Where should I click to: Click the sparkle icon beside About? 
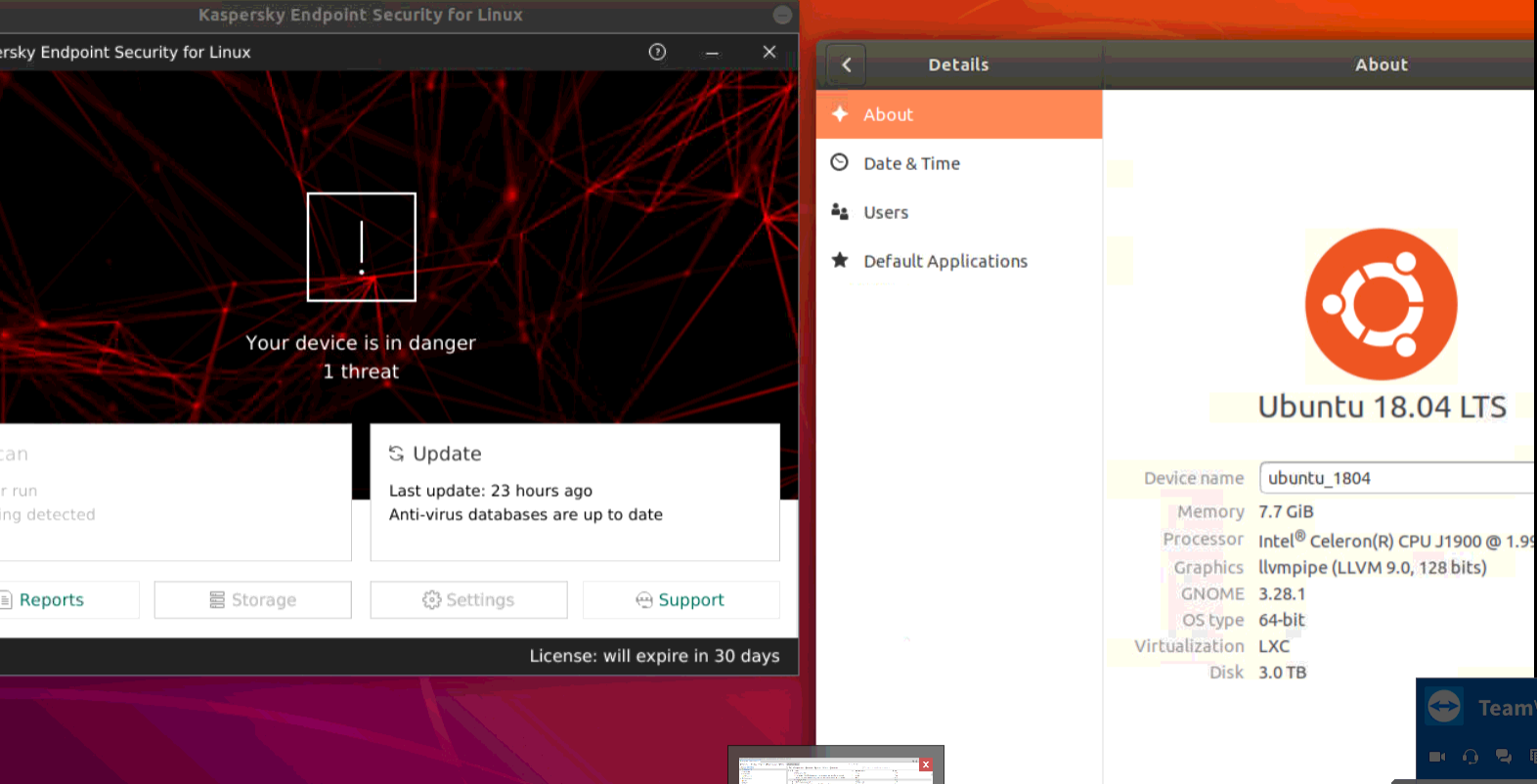(839, 113)
